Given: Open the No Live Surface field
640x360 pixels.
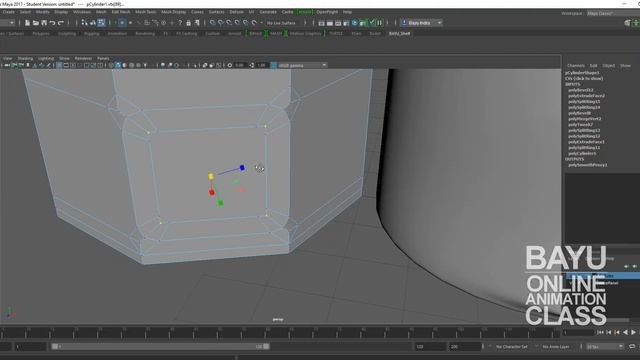Looking at the screenshot, I should point(282,23).
